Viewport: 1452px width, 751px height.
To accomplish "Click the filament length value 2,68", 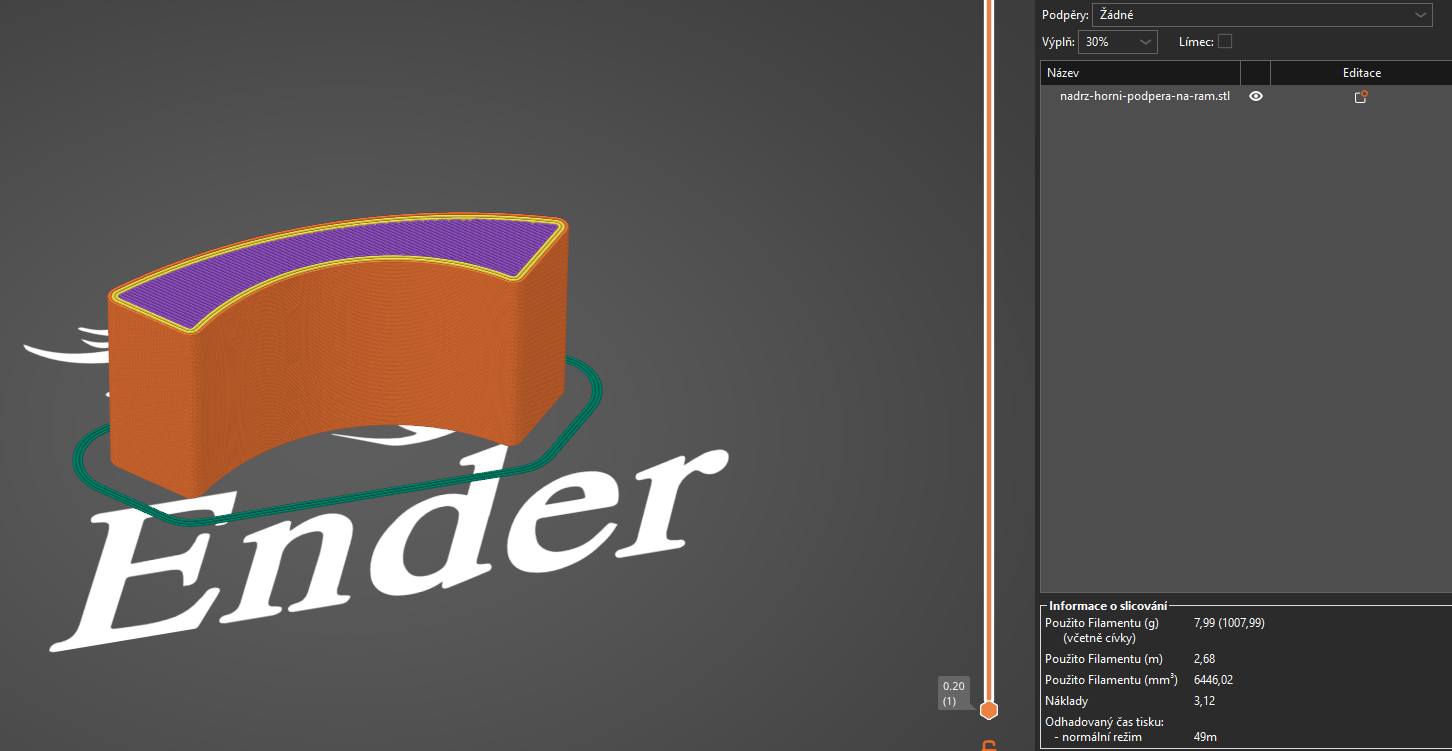I will click(1207, 659).
